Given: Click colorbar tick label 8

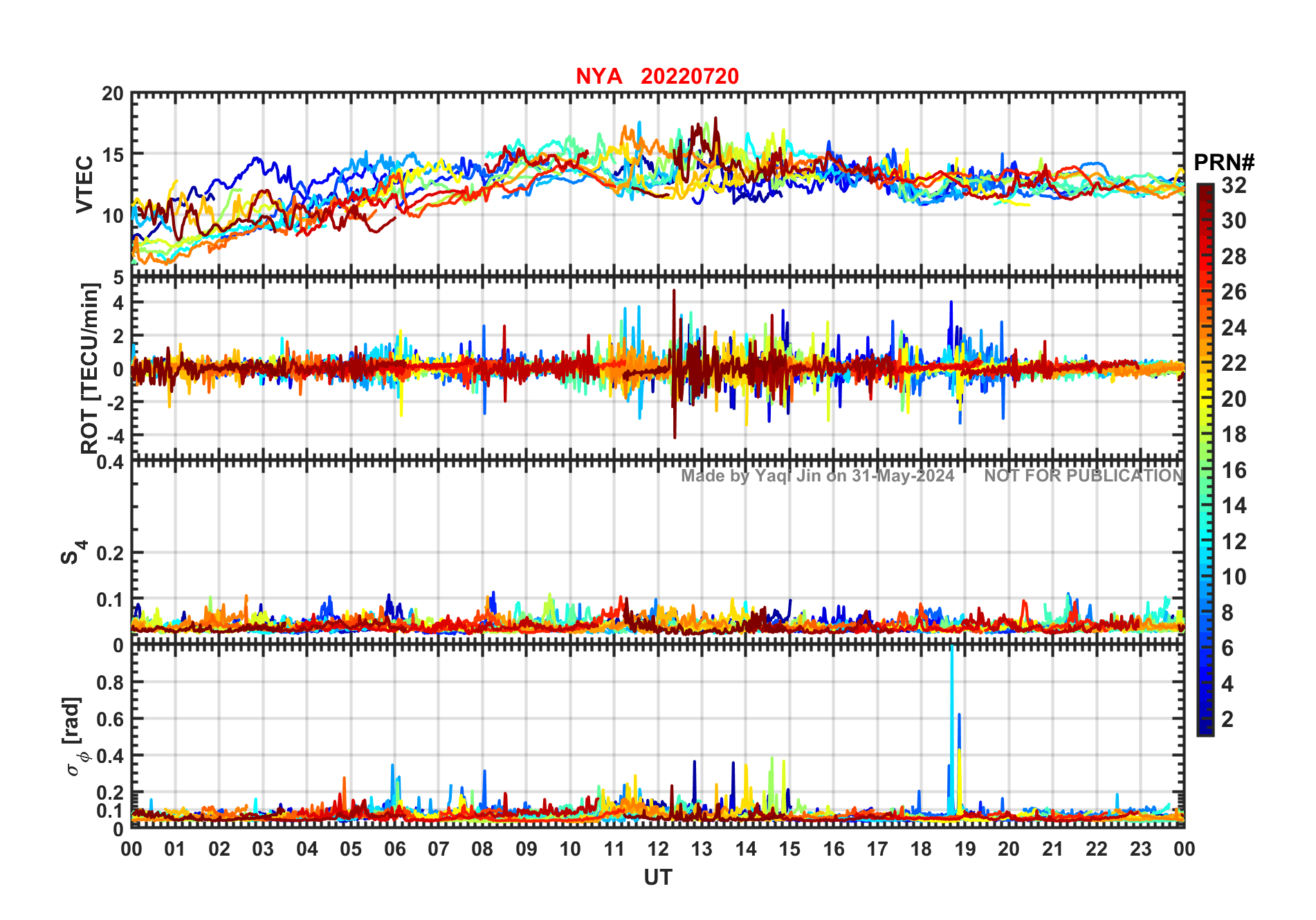Looking at the screenshot, I should tap(1227, 612).
